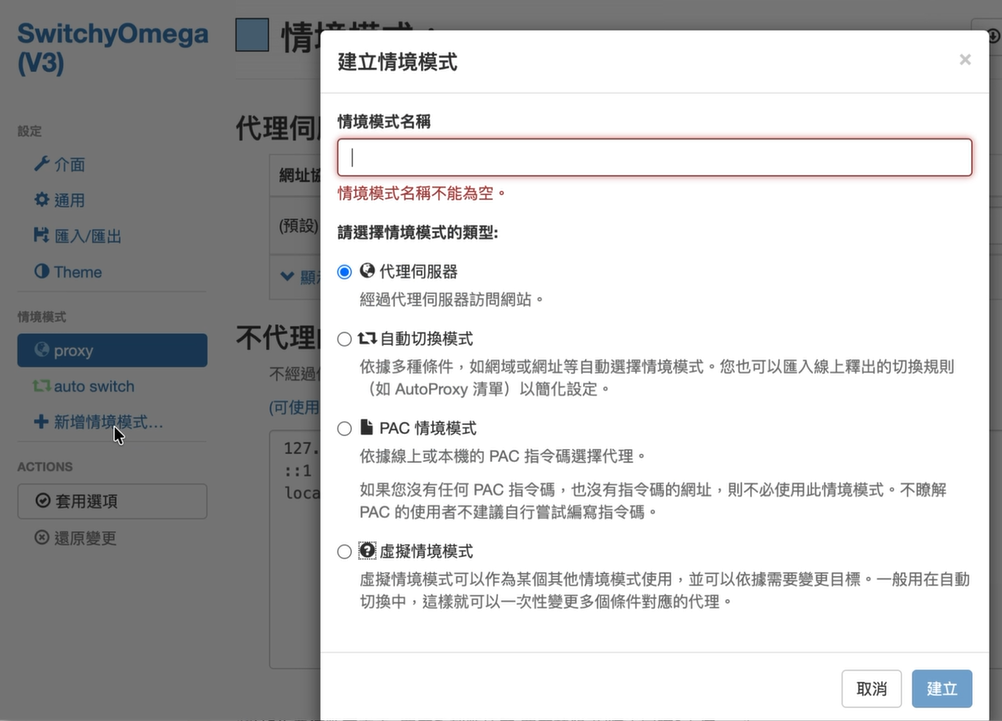Click the question mark icon beside 虛擬情境模式
The width and height of the screenshot is (1002, 721).
(x=367, y=550)
